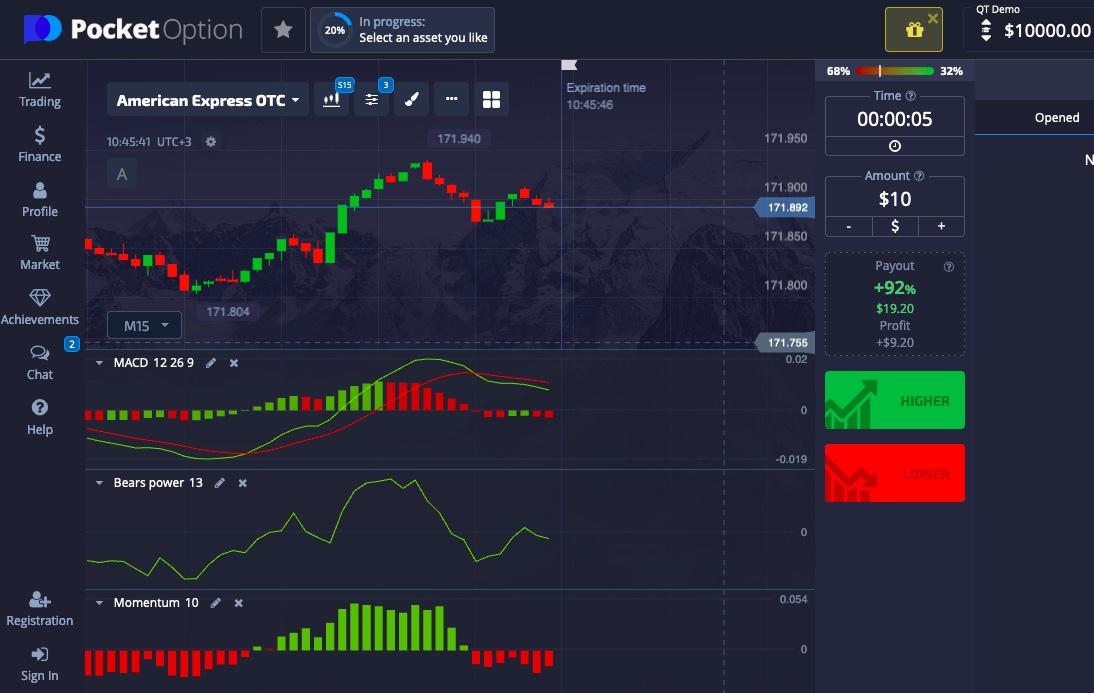View Achievements diamond icon
The width and height of the screenshot is (1094, 693).
coord(40,298)
